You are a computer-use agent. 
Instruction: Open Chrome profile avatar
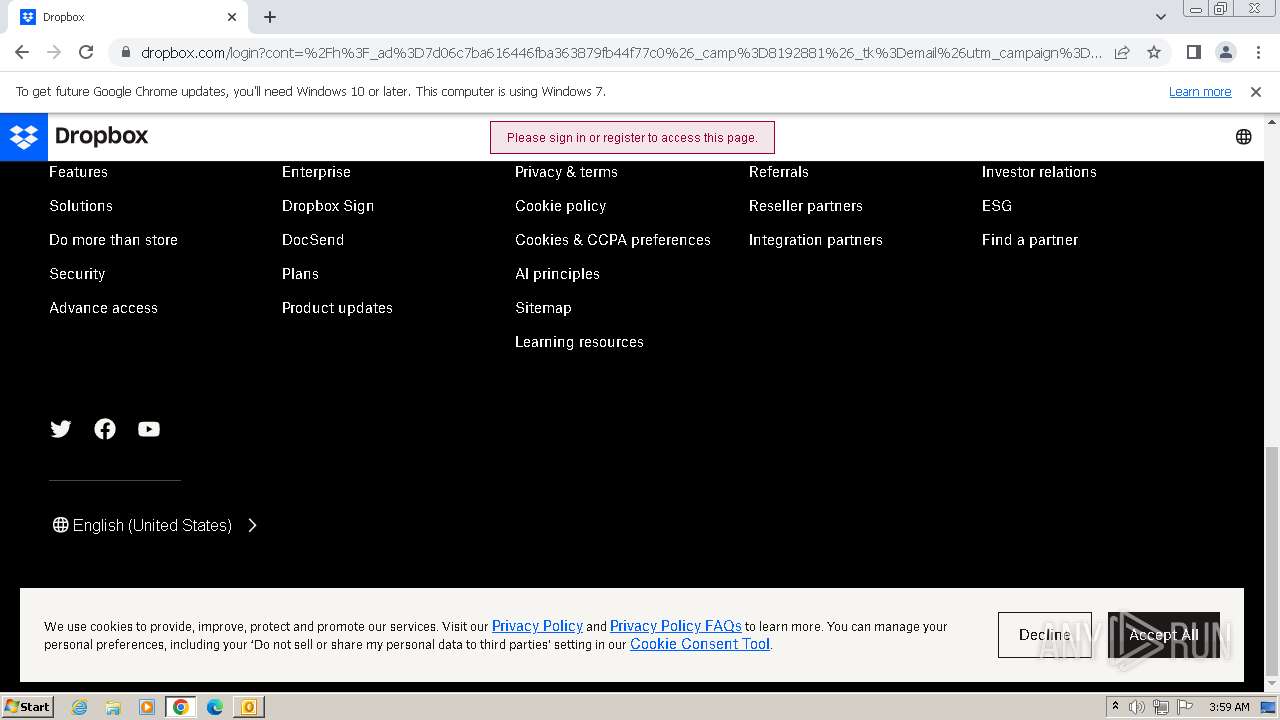tap(1225, 52)
